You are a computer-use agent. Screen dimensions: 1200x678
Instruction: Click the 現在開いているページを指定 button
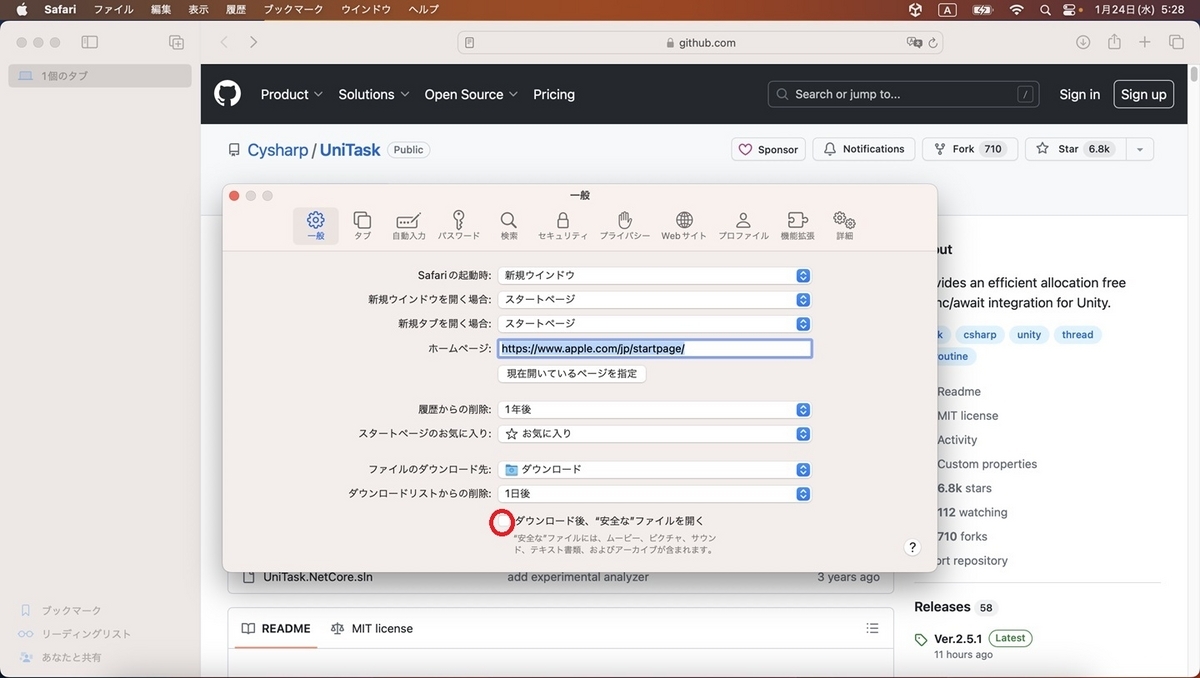[572, 373]
